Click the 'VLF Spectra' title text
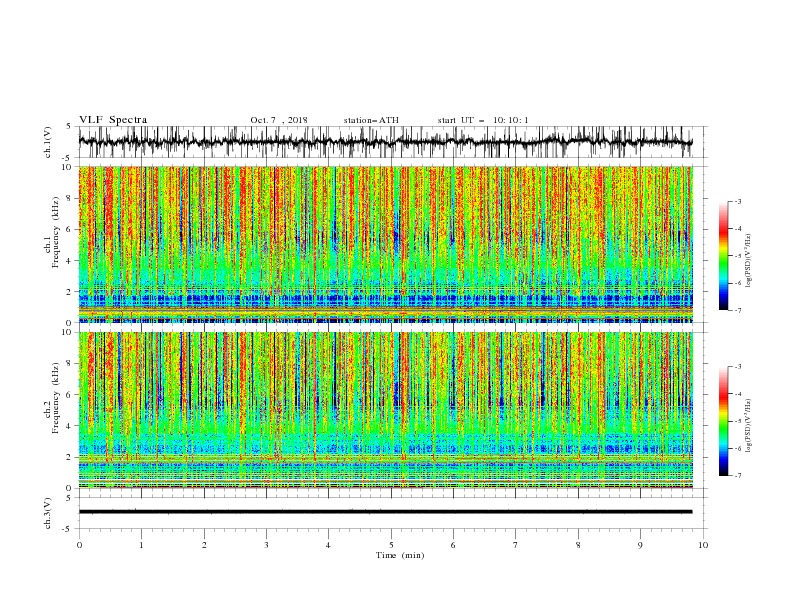792x612 pixels. 113,120
